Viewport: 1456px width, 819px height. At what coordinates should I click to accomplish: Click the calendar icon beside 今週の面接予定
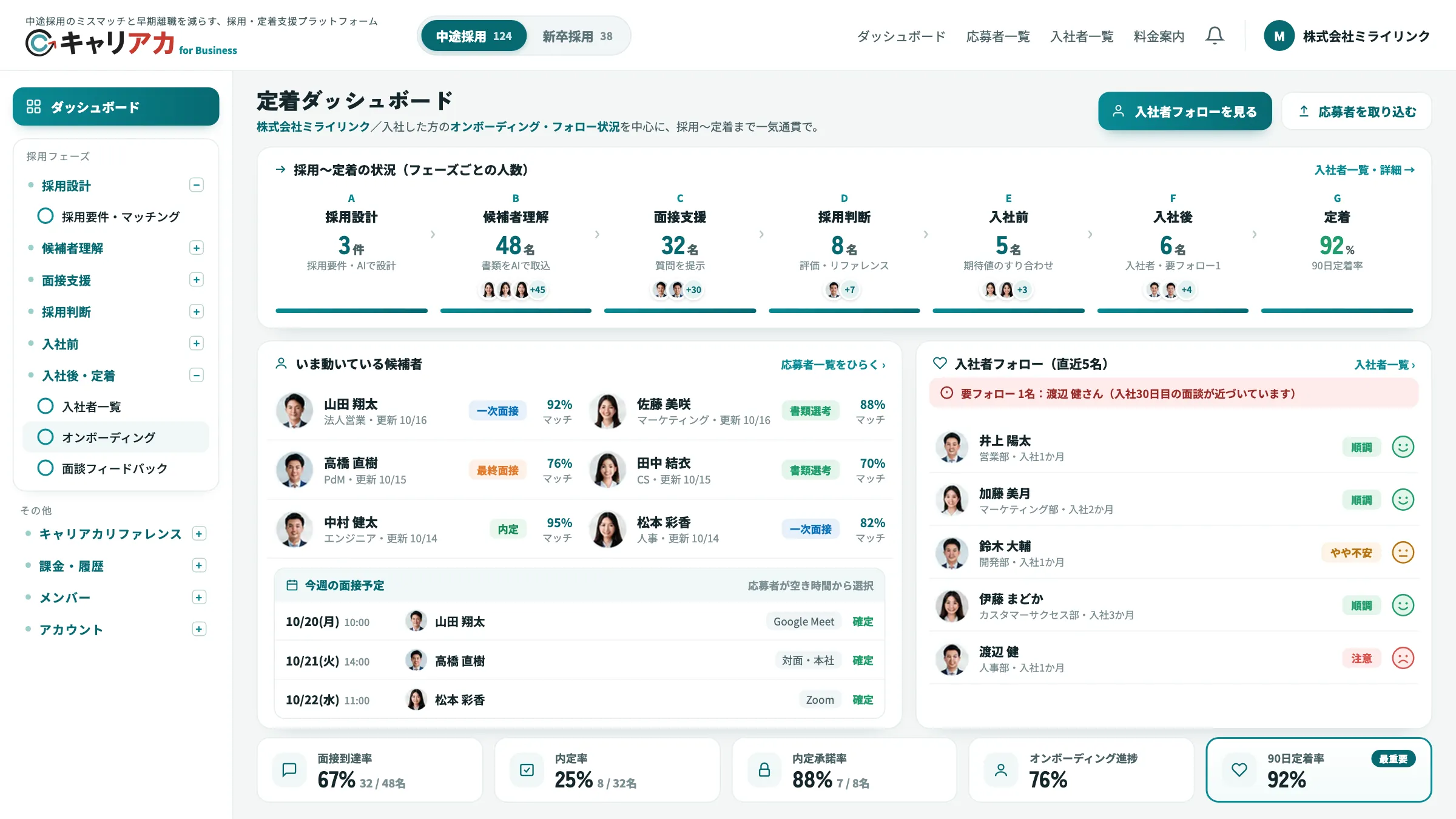click(292, 585)
